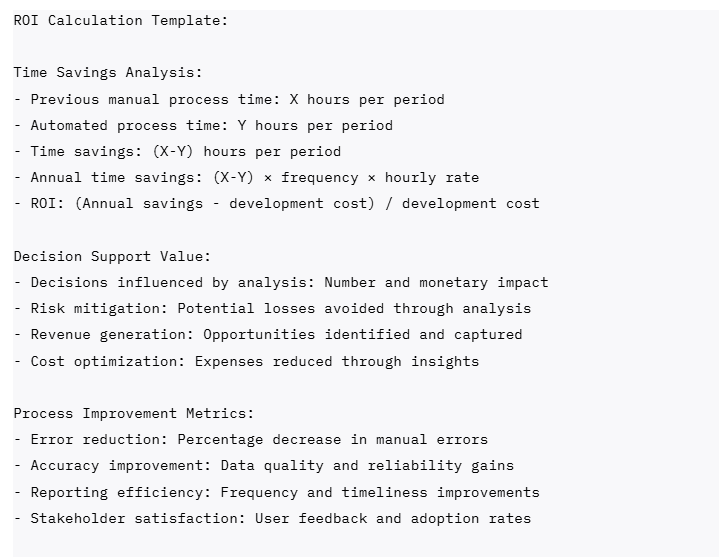This screenshot has width=719, height=557.
Task: Click the ROI formula line with development cost
Action: [276, 203]
